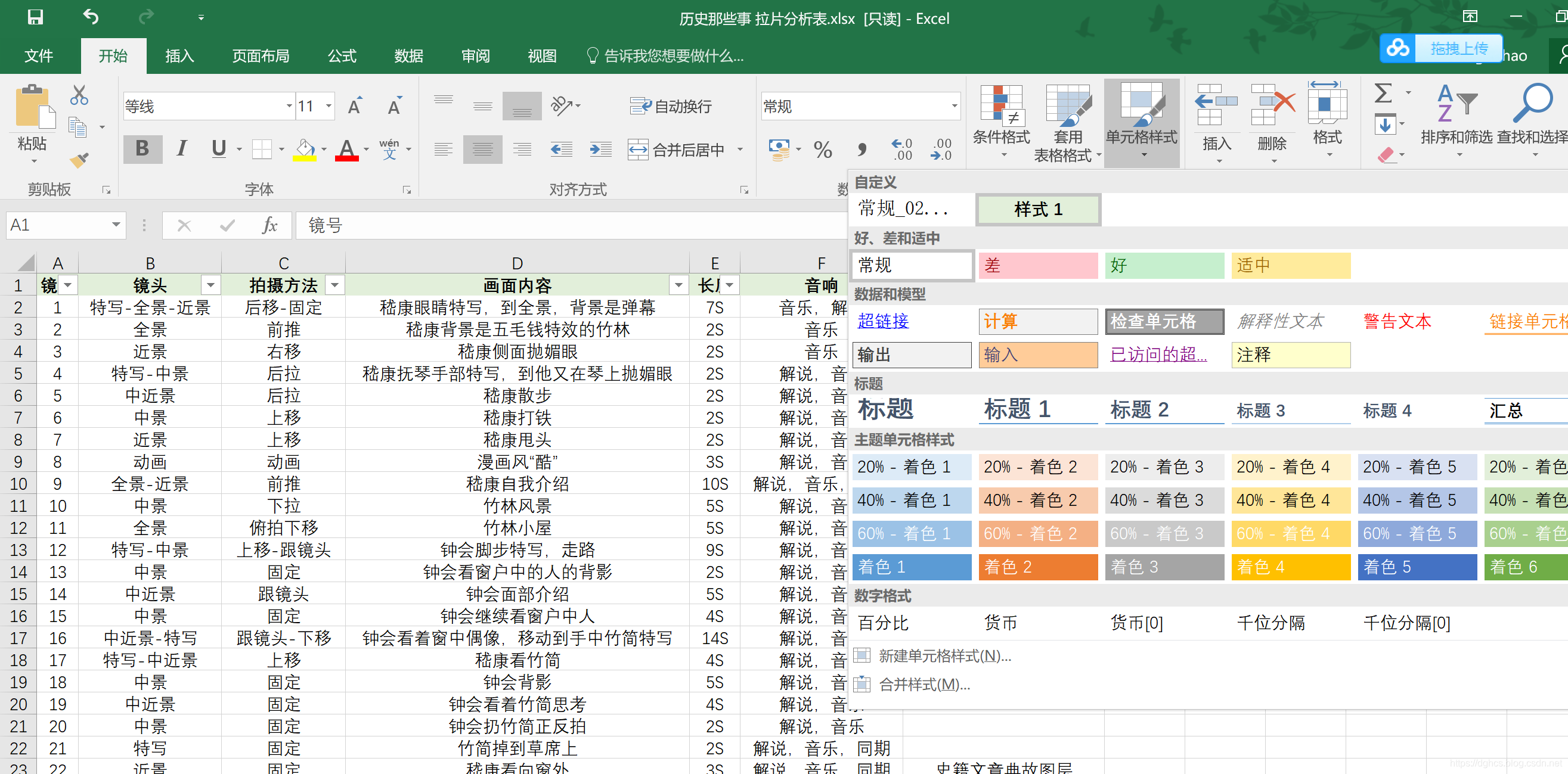Open filter dropdown for 画面内容 column
The image size is (1568, 774).
click(x=678, y=285)
